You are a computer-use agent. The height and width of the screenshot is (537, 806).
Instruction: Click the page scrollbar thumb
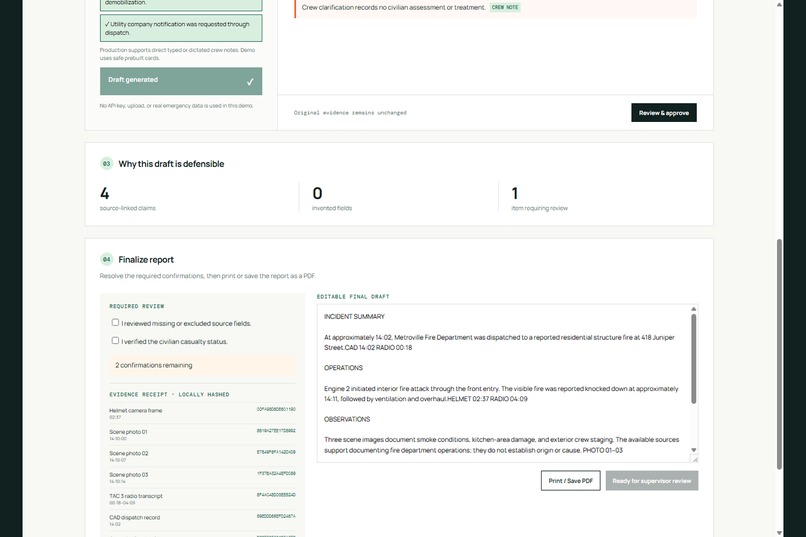tap(779, 354)
